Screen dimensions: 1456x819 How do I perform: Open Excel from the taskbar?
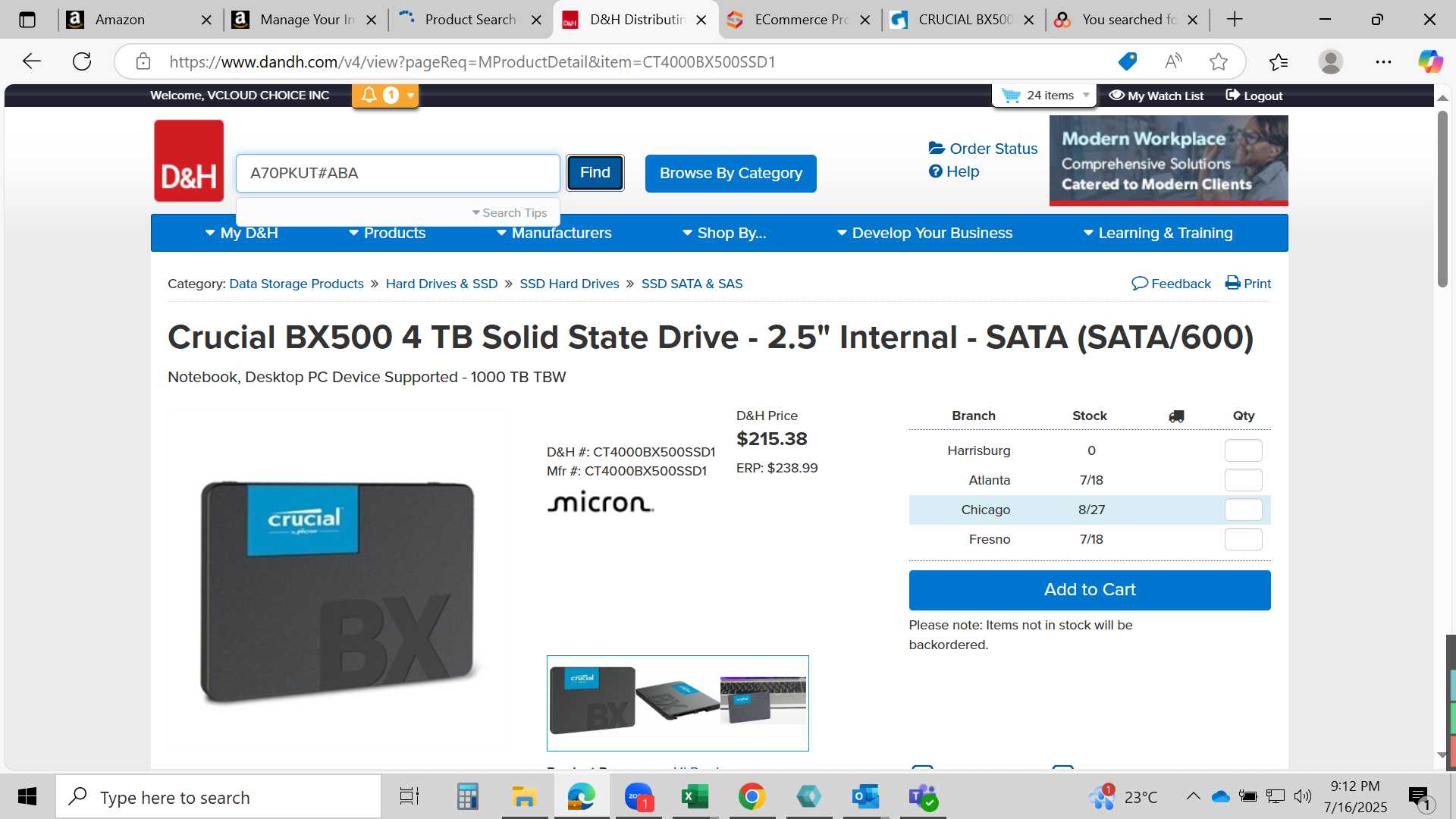[x=694, y=796]
